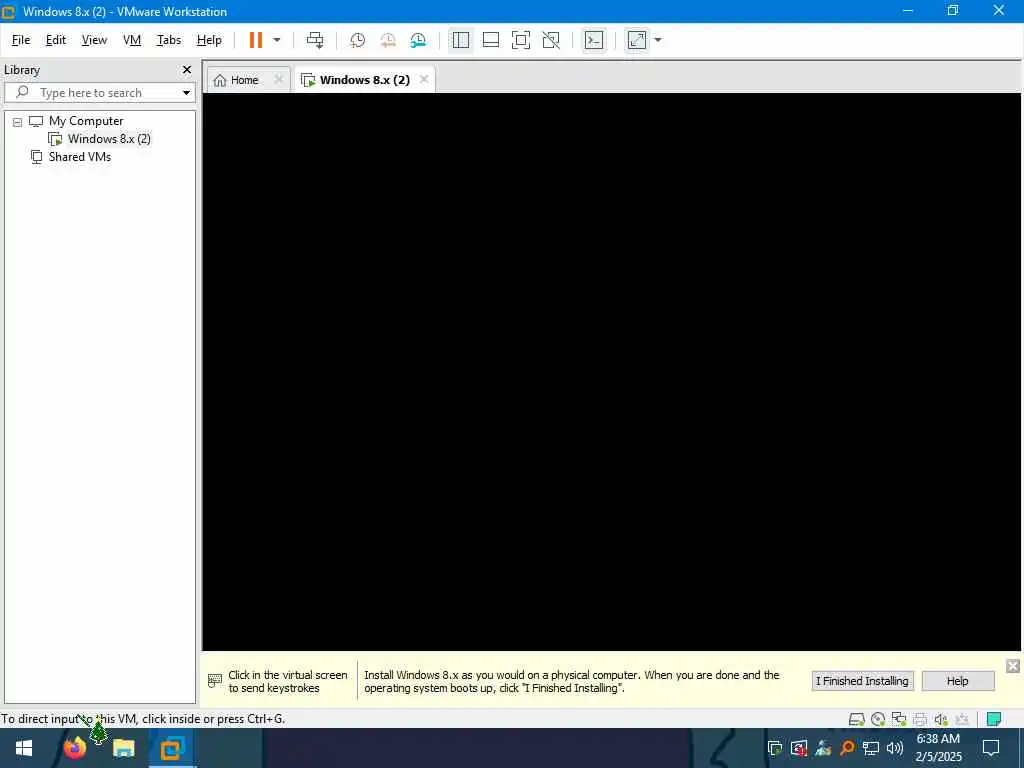This screenshot has width=1024, height=768.
Task: Close the Library panel
Action: tap(187, 69)
